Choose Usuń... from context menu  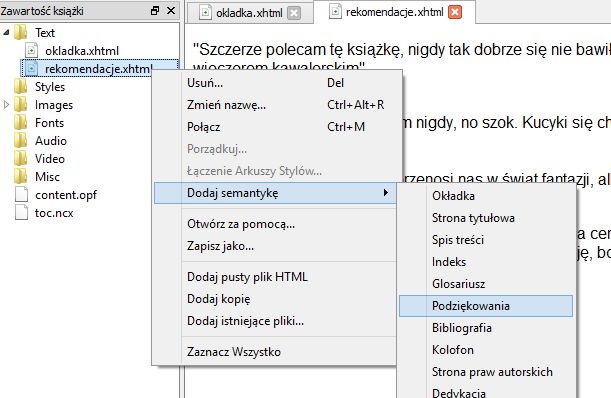point(275,83)
